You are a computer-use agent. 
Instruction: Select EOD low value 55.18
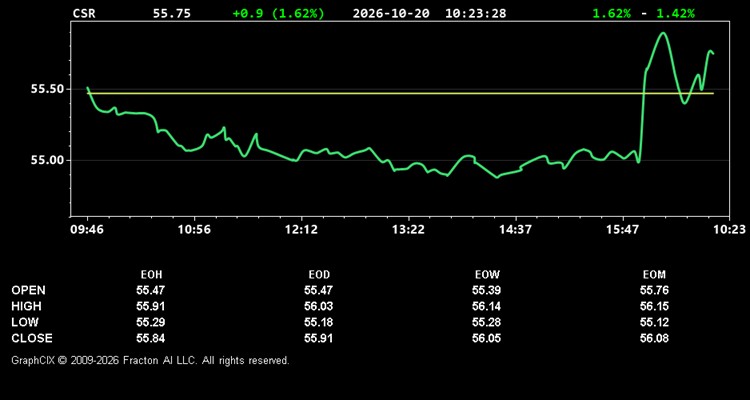click(319, 322)
